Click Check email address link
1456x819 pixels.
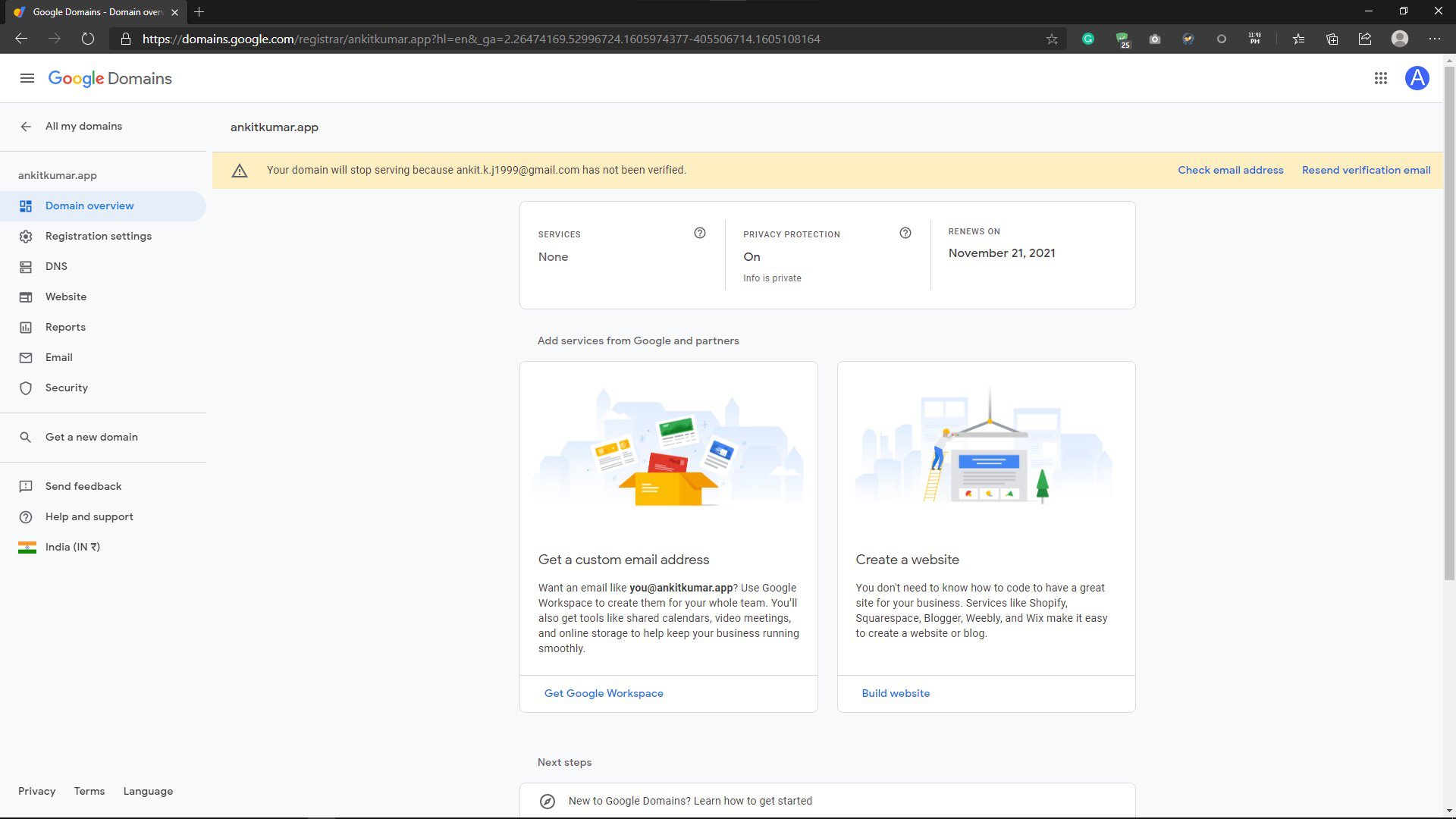(x=1231, y=170)
